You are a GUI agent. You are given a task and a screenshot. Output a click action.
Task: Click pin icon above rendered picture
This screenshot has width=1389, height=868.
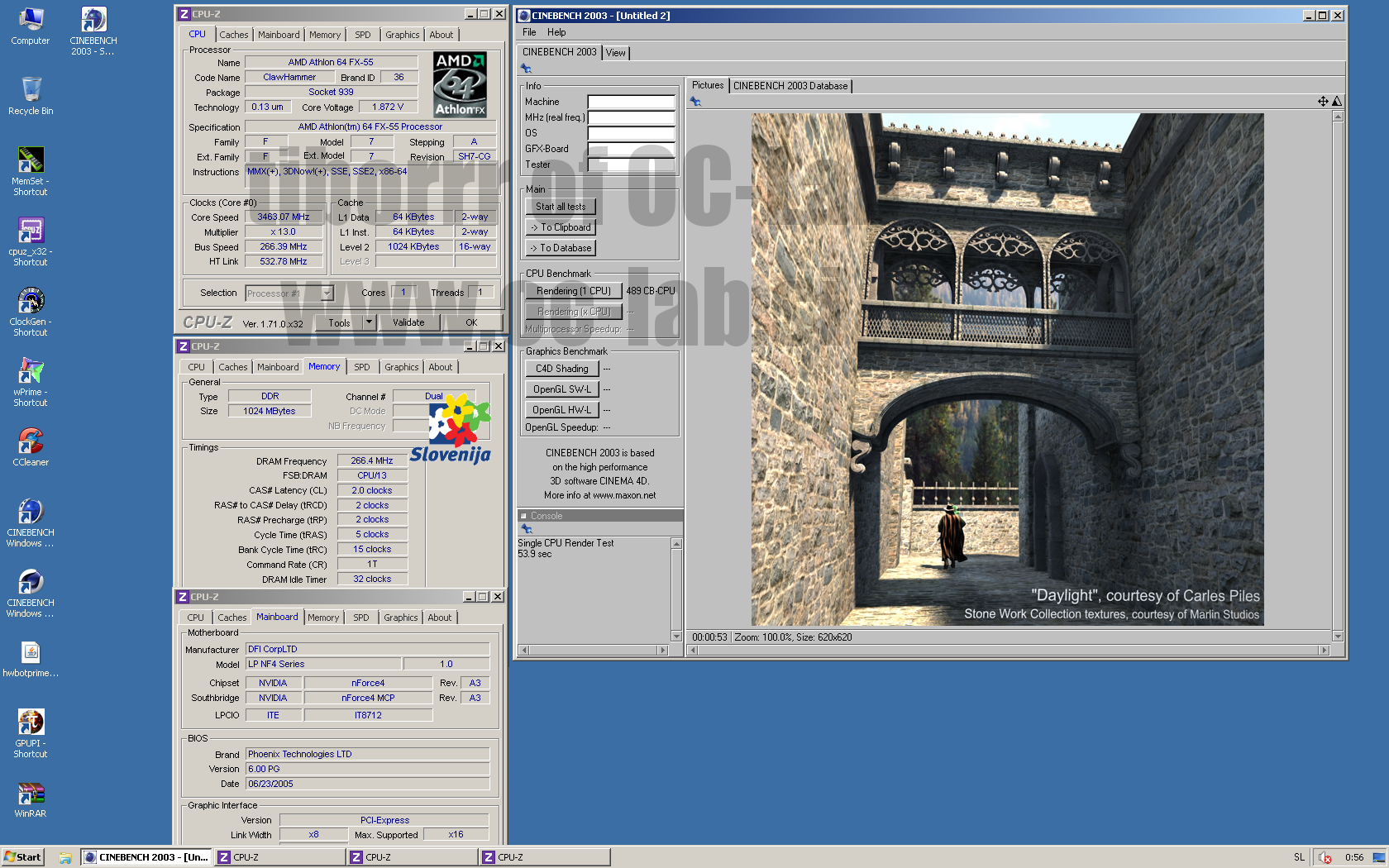(x=695, y=102)
